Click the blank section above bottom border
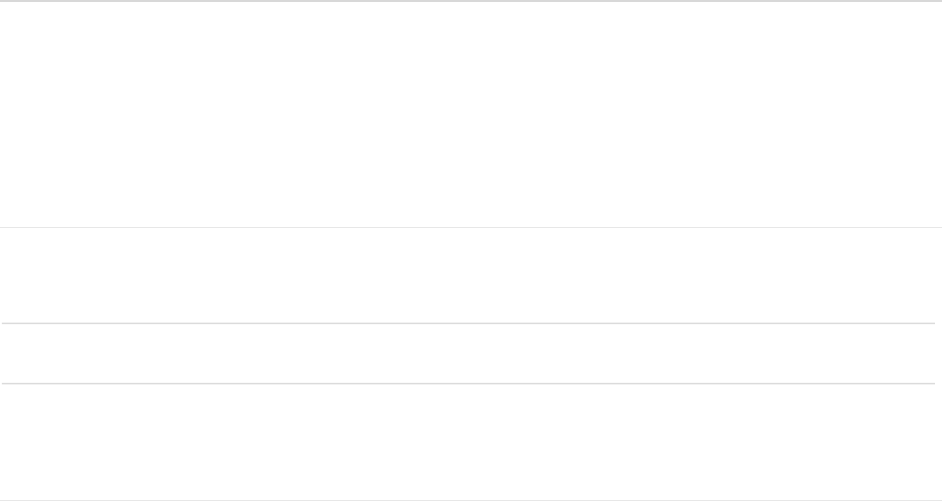 (x=470, y=441)
